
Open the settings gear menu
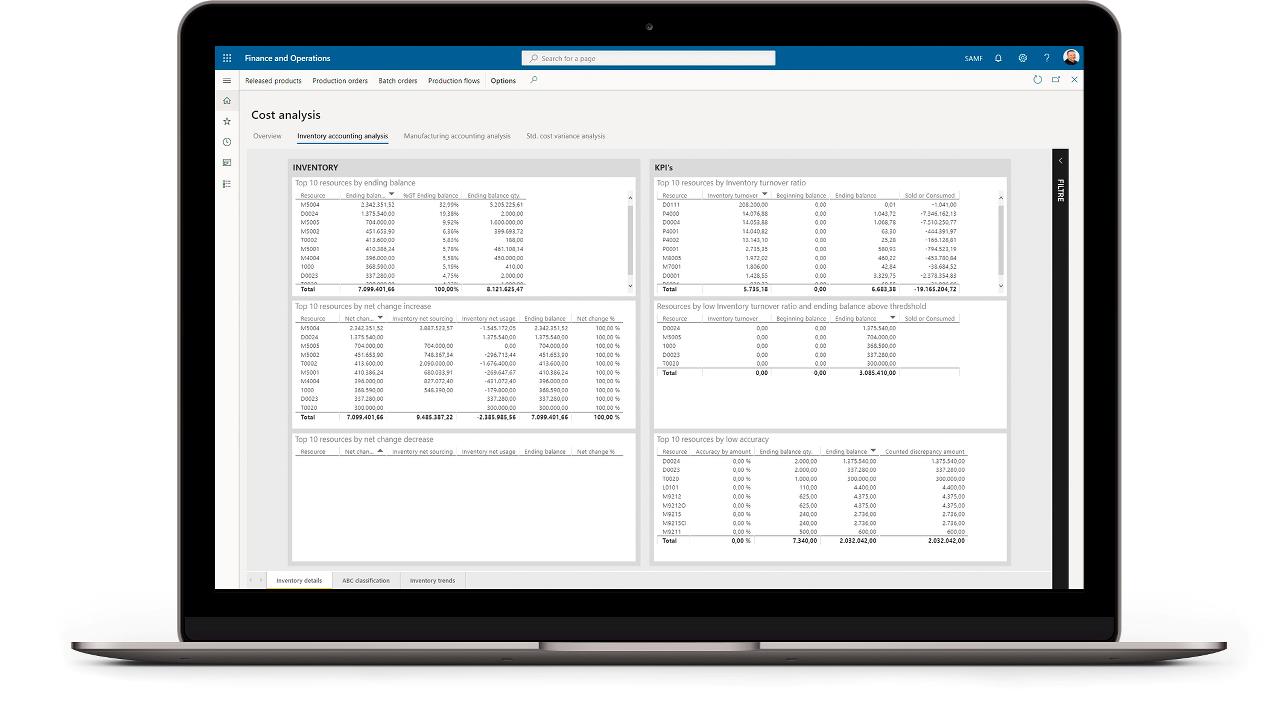[1022, 58]
